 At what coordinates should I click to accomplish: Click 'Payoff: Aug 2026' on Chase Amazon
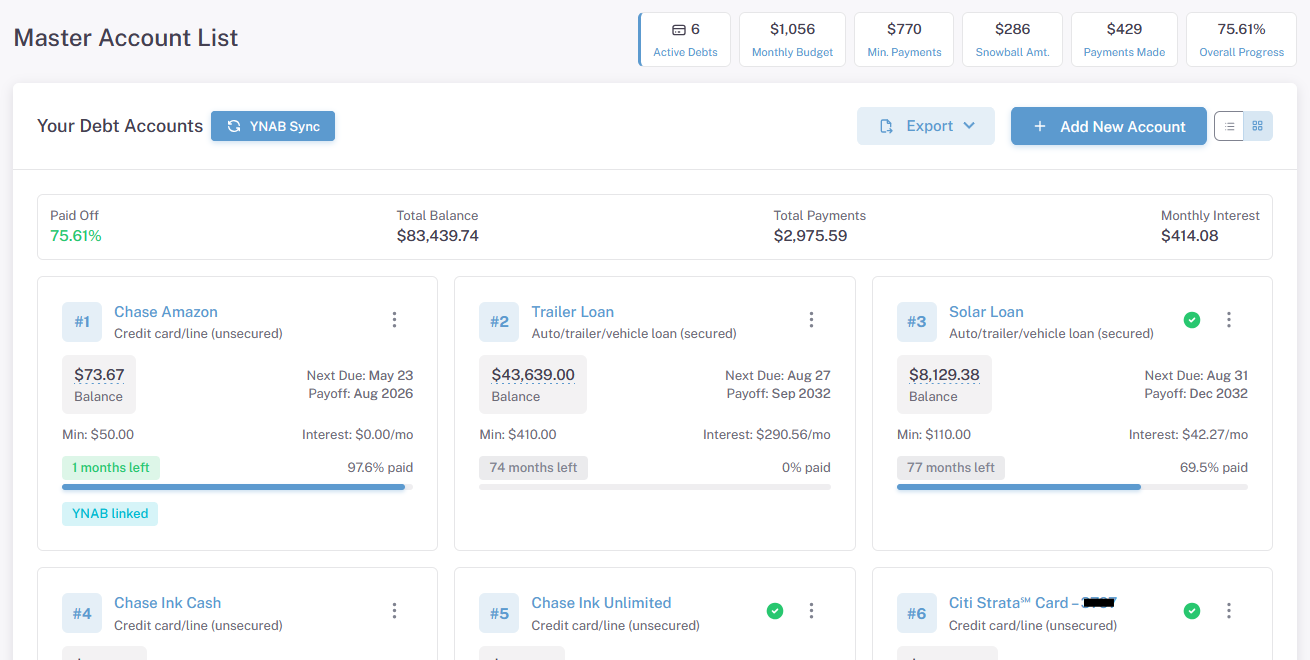click(360, 394)
